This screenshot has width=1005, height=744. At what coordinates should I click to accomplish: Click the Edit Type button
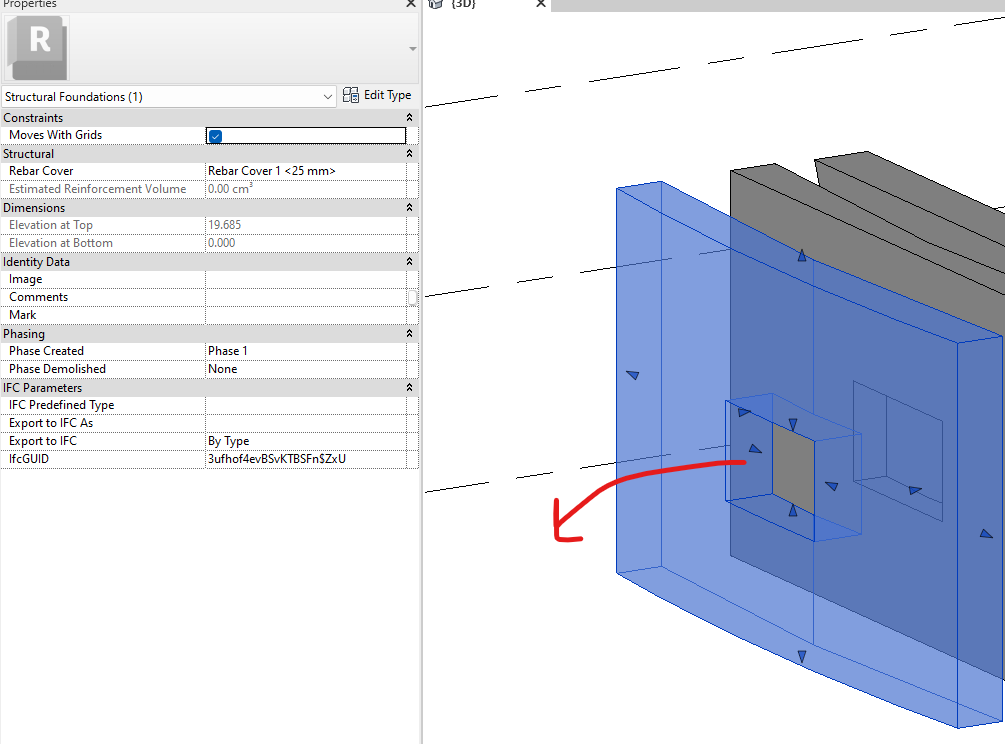click(378, 95)
